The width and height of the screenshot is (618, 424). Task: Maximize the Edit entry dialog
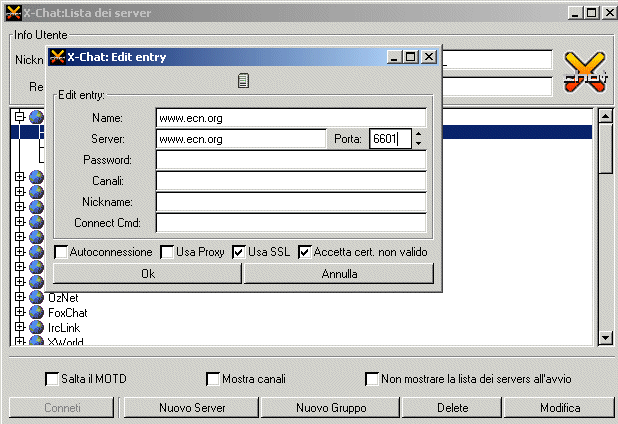click(x=410, y=57)
